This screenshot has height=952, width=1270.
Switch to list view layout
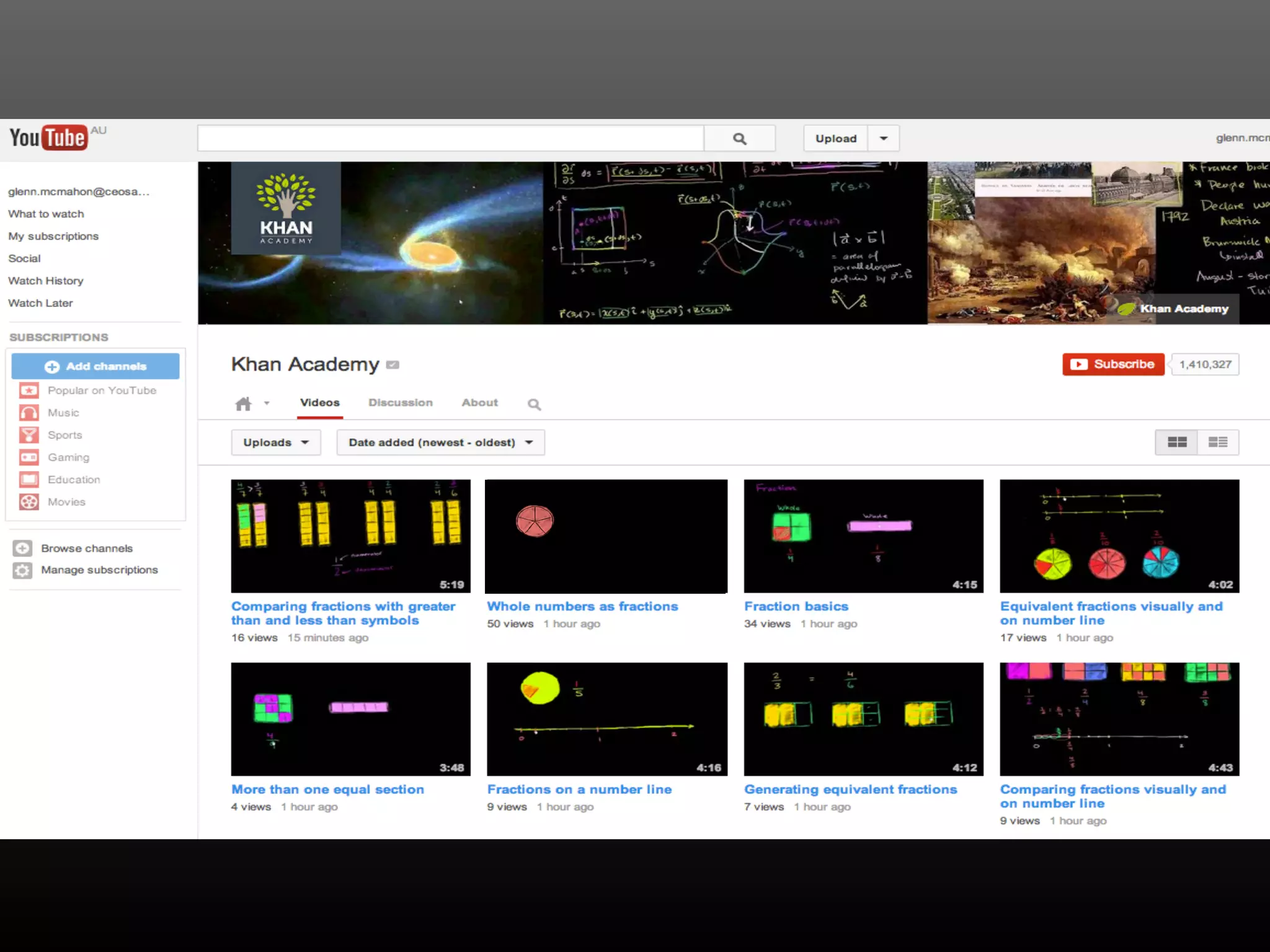1217,442
